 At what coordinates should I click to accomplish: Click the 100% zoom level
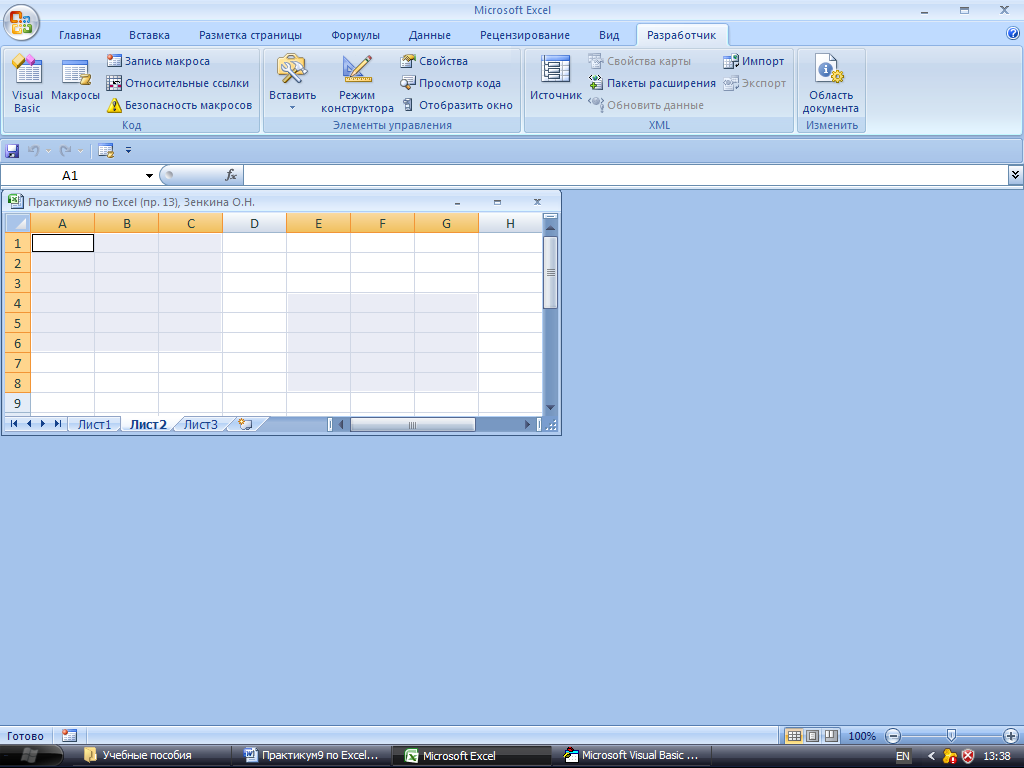click(x=862, y=736)
